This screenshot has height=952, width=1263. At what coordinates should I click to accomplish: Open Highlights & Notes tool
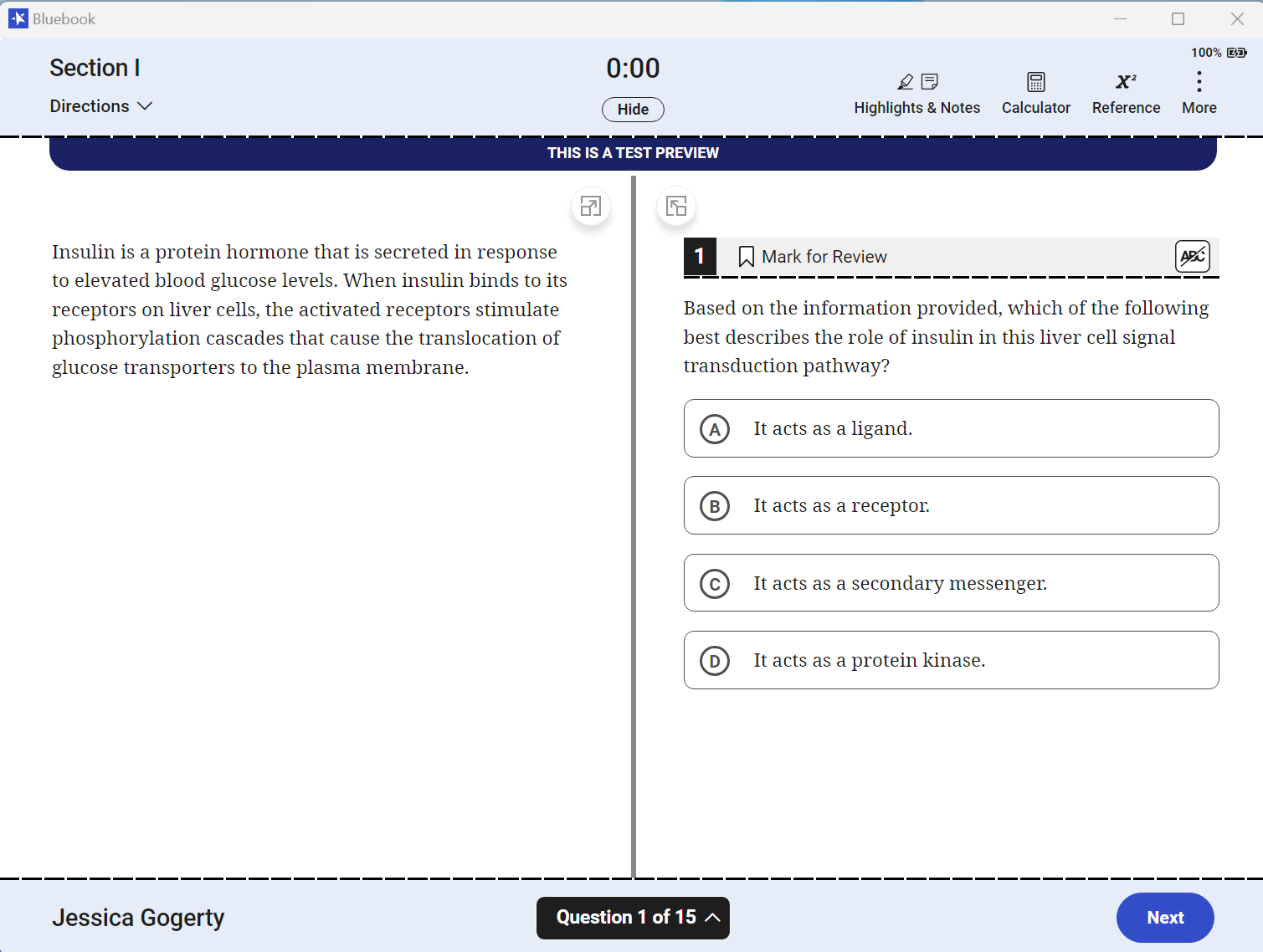click(916, 94)
